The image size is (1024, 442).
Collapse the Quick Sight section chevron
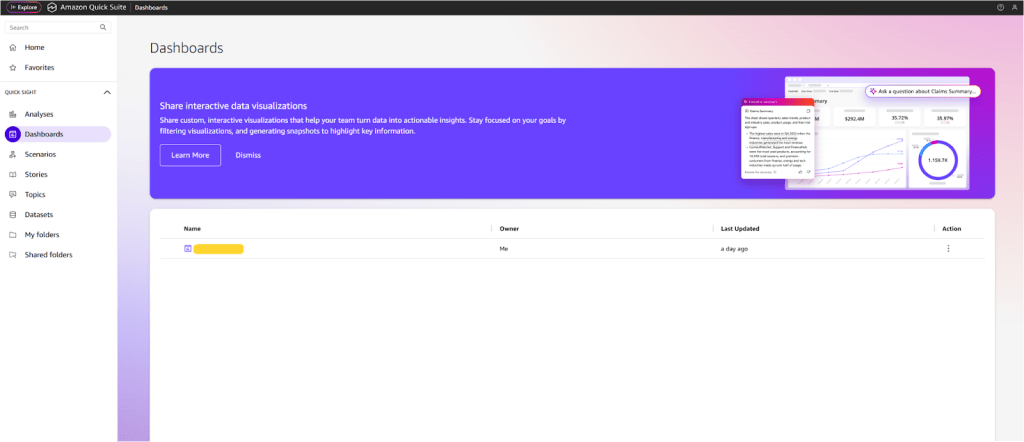click(107, 92)
